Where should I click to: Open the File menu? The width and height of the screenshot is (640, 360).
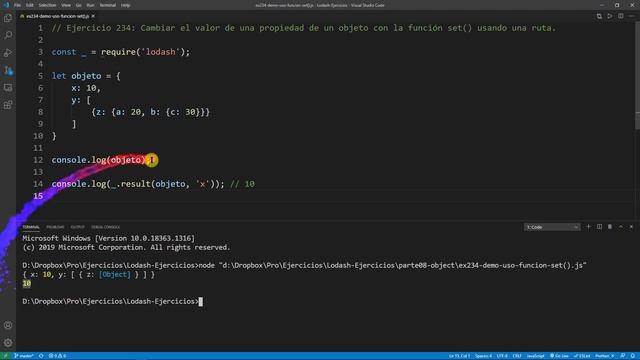(x=17, y=5)
